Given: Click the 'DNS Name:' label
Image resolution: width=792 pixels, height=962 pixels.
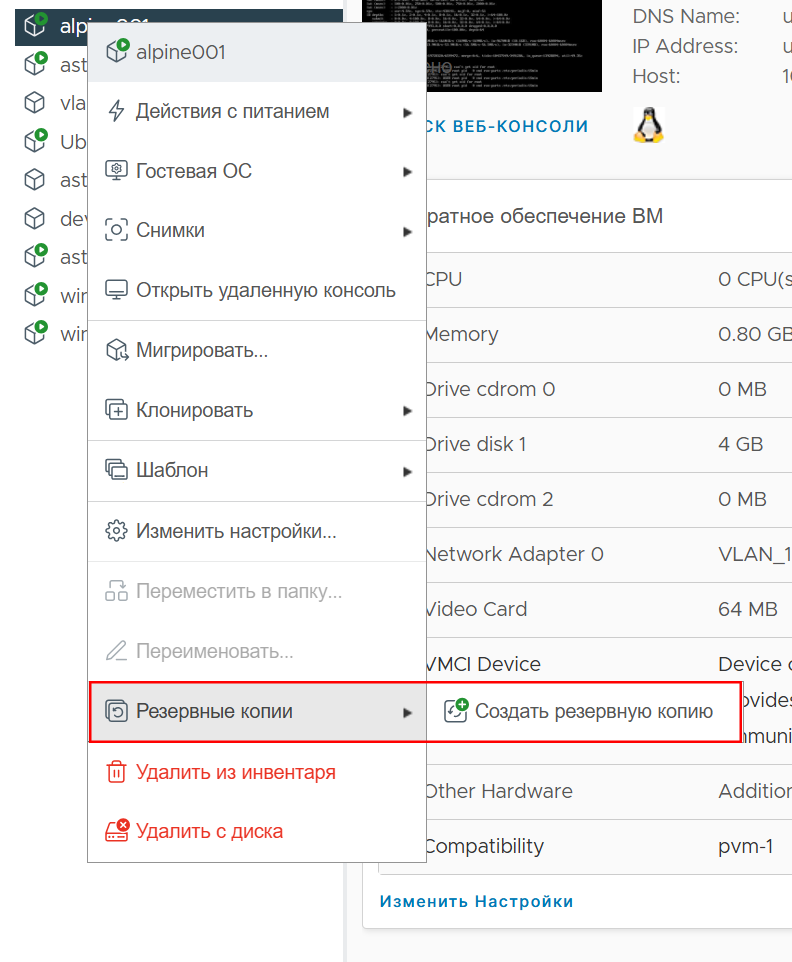Looking at the screenshot, I should click(686, 17).
